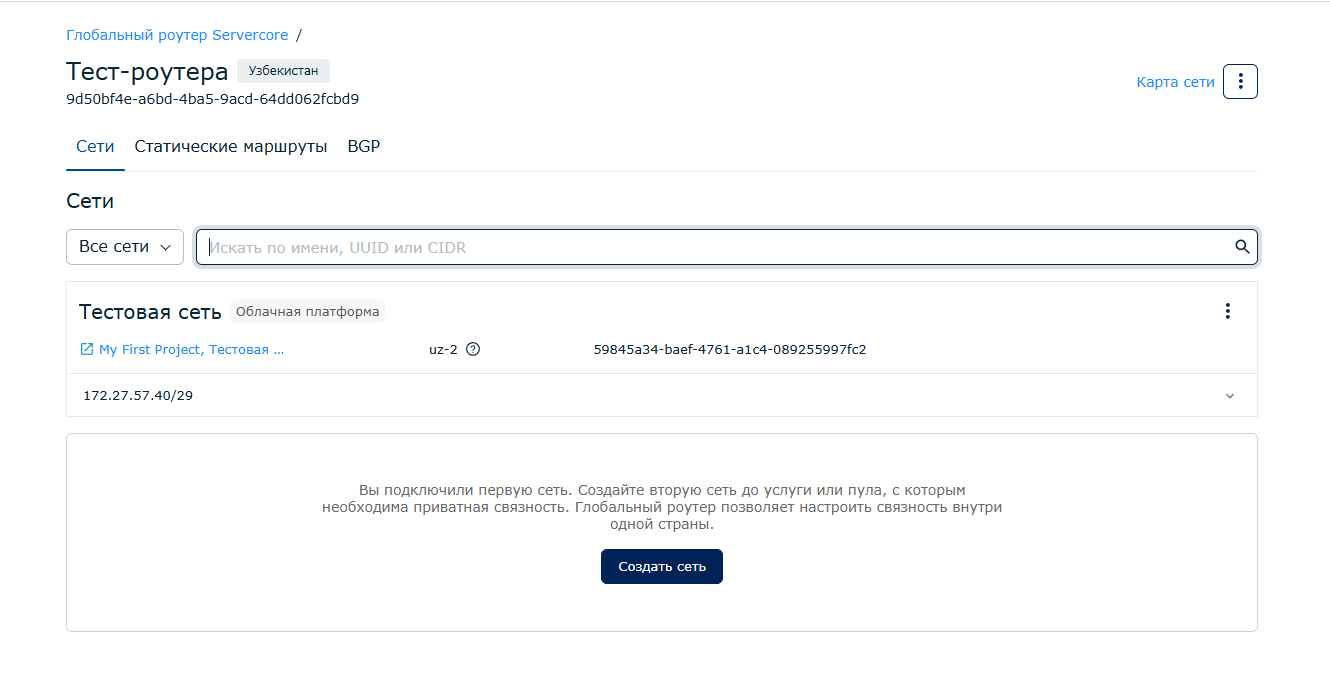
Task: Expand the 172.27.57.40/29 subnet chevron
Action: point(1229,396)
